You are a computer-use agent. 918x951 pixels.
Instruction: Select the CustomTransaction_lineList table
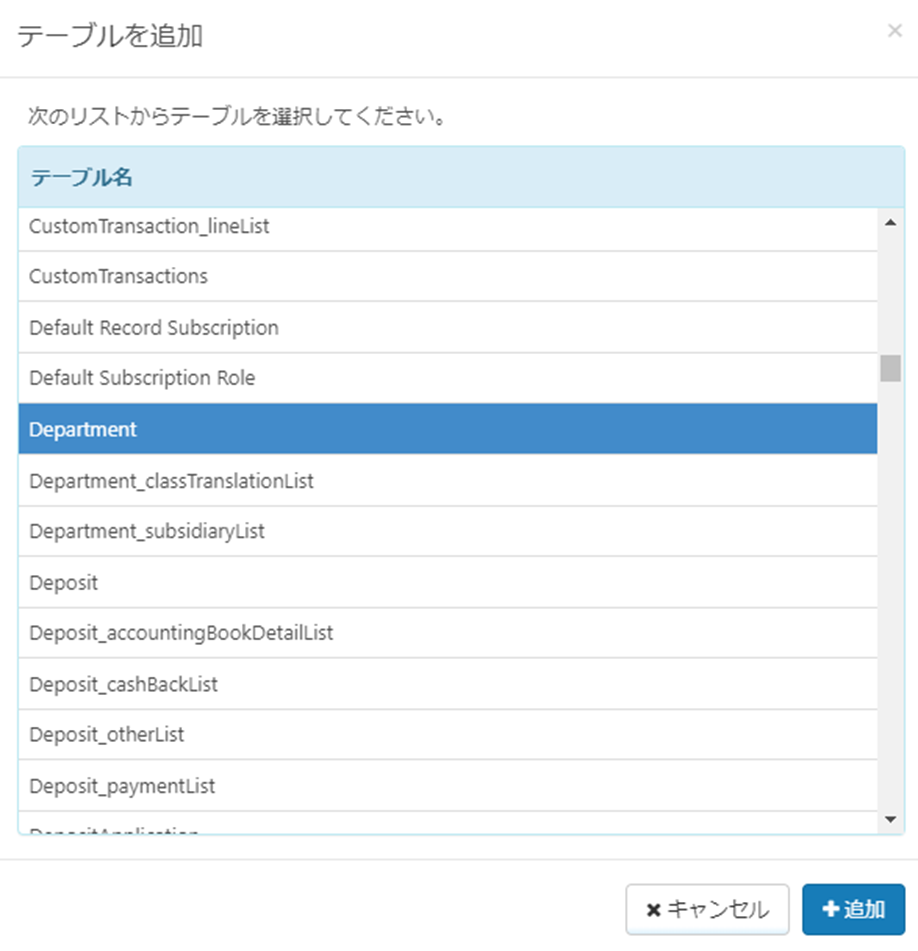pyautogui.click(x=440, y=226)
